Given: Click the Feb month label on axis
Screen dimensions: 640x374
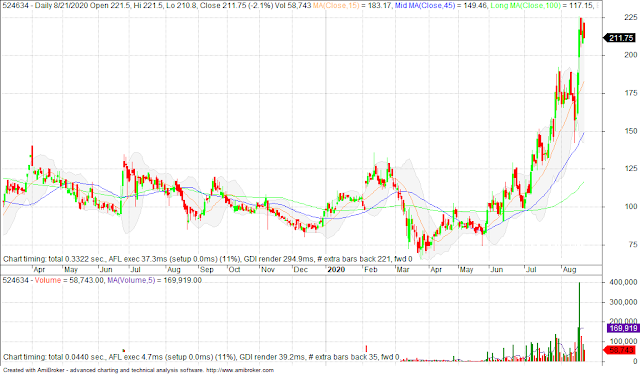Looking at the screenshot, I should [x=371, y=269].
